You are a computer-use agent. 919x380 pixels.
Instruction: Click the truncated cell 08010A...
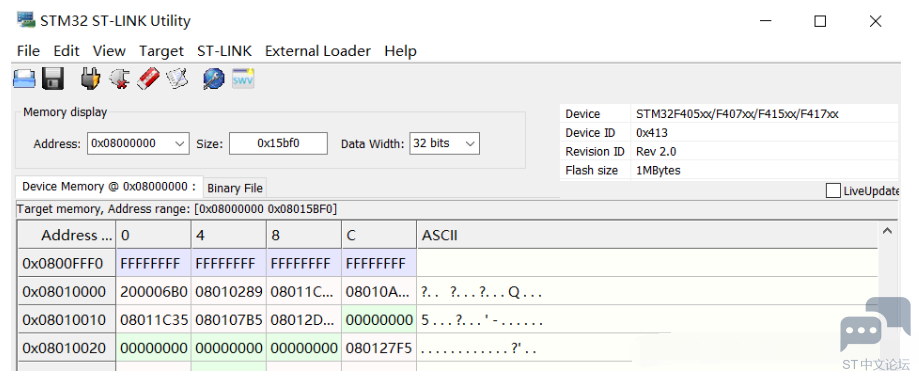click(379, 291)
